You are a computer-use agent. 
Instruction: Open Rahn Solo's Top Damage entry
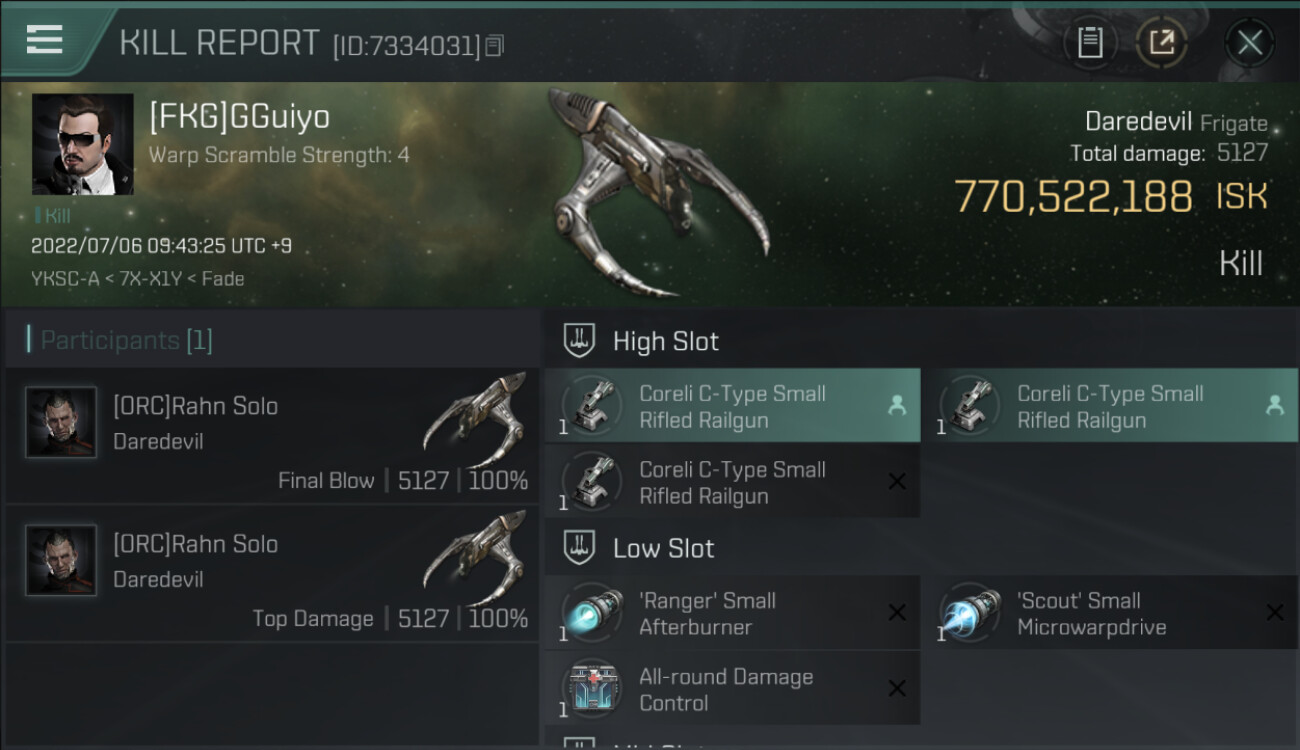(272, 574)
